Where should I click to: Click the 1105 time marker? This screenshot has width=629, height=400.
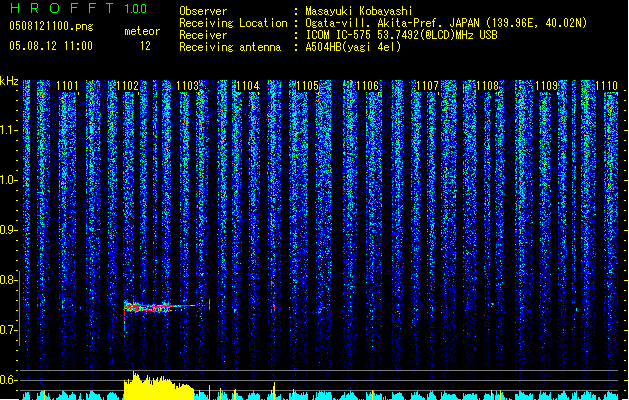tap(307, 86)
